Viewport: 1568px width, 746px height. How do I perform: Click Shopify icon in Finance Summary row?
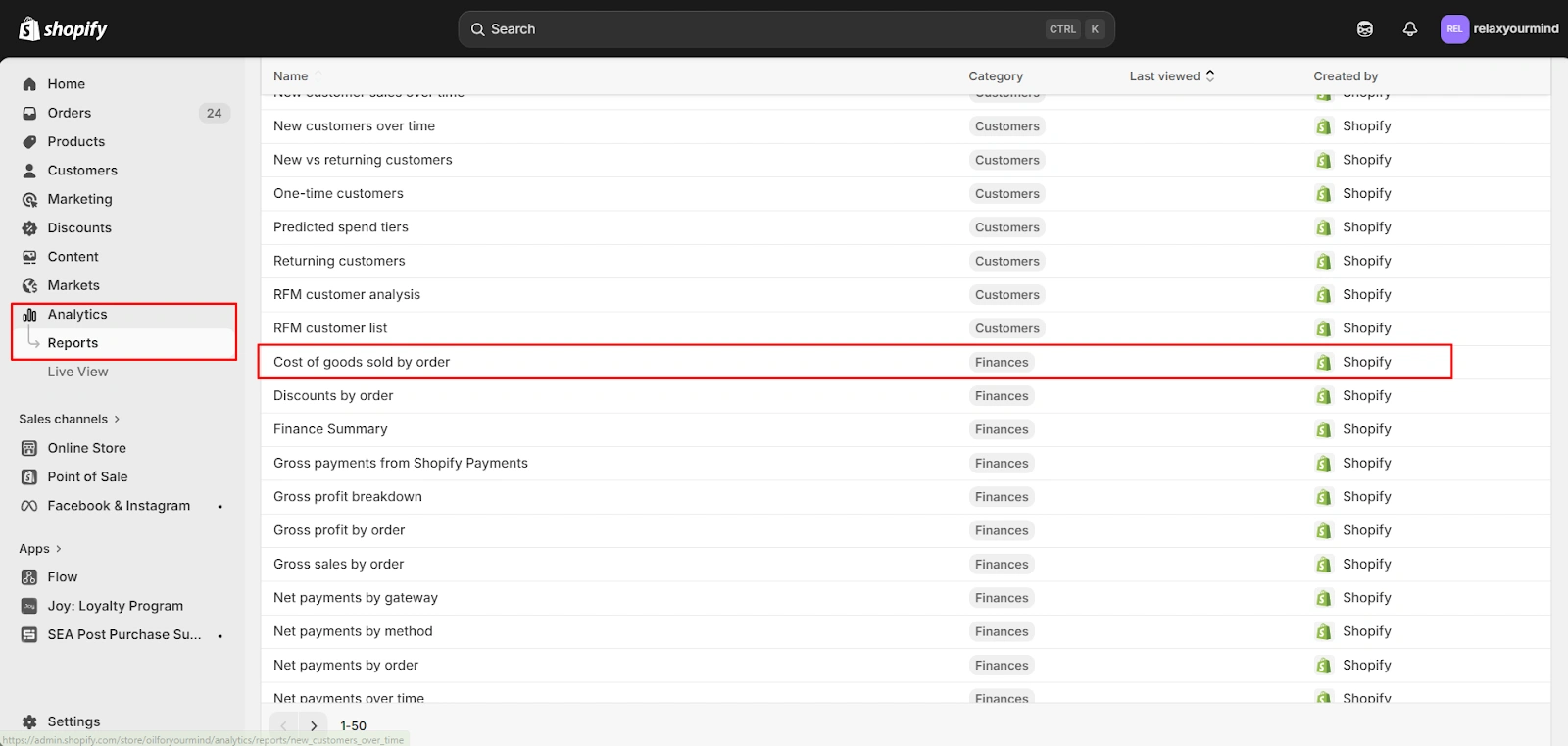[1324, 429]
